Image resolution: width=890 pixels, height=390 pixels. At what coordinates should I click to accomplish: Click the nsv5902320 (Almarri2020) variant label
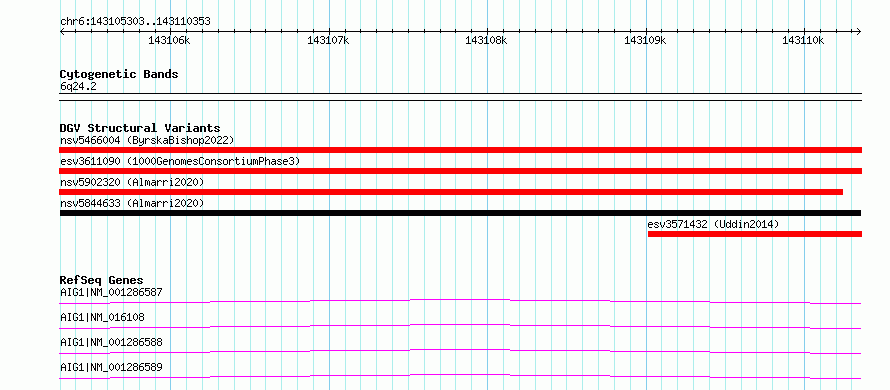(x=132, y=182)
